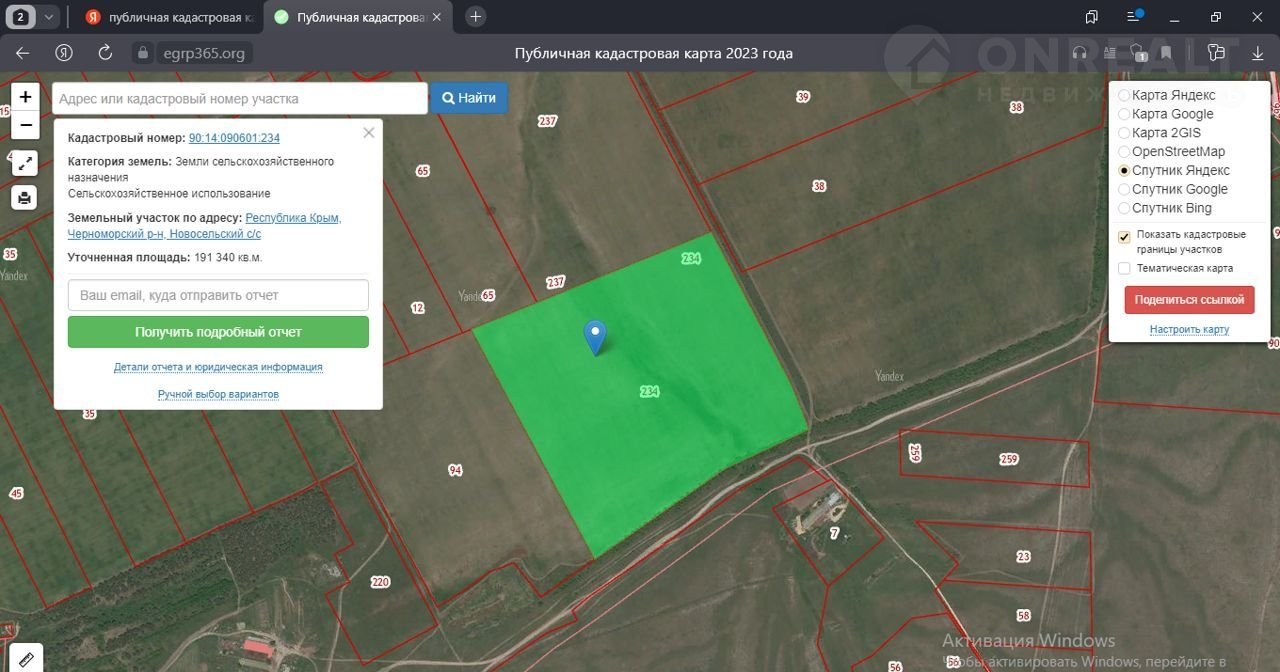Screen dimensions: 1280x672
Task: Reload the page
Action: (105, 53)
